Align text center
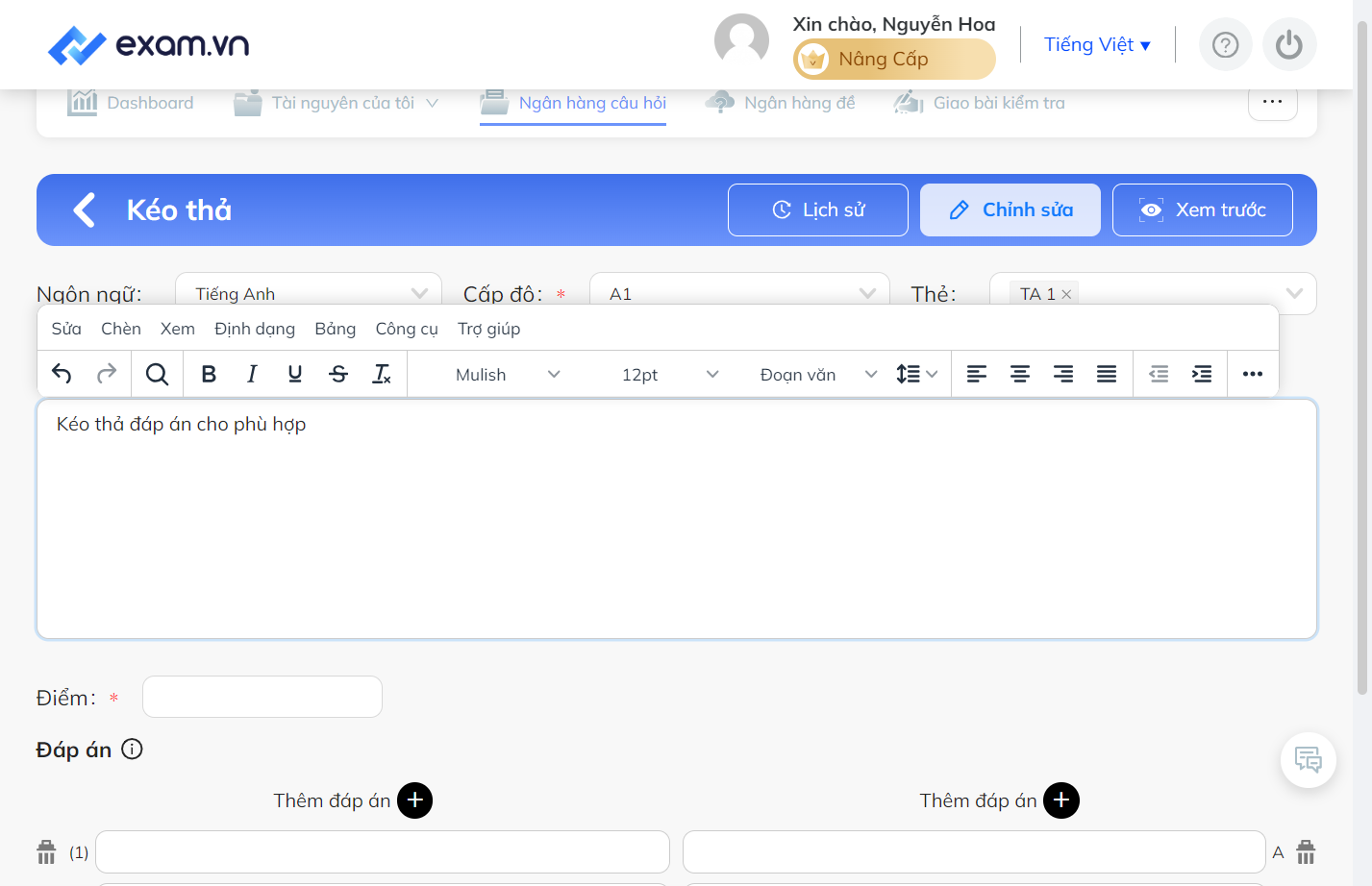This screenshot has width=1372, height=886. tap(1020, 374)
